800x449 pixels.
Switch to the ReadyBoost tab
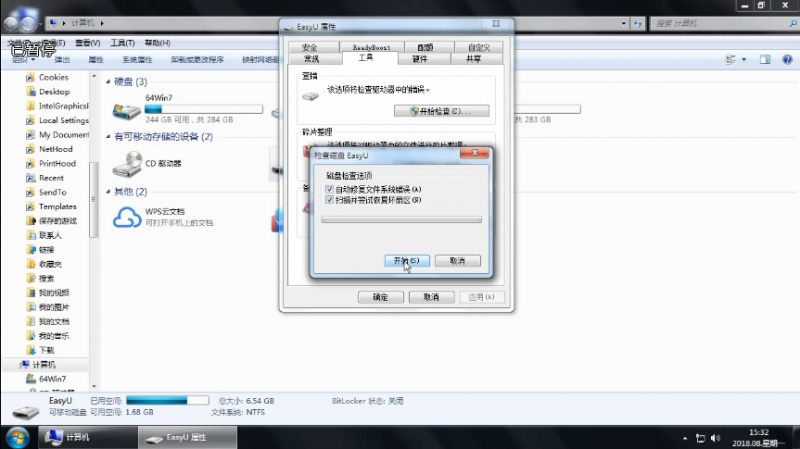point(371,47)
